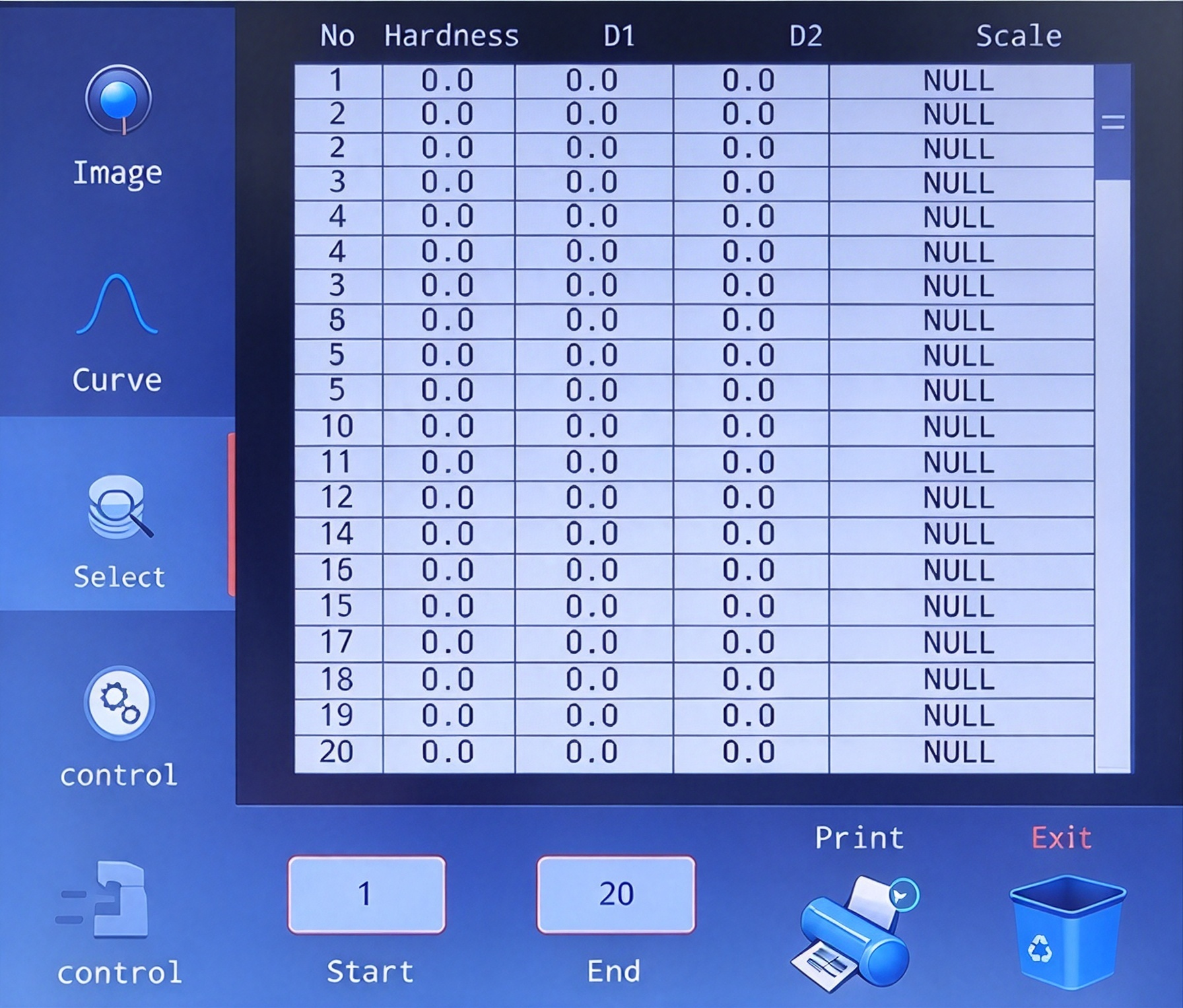This screenshot has height=1008, width=1183.
Task: Select row number 20 cell
Action: point(338,753)
